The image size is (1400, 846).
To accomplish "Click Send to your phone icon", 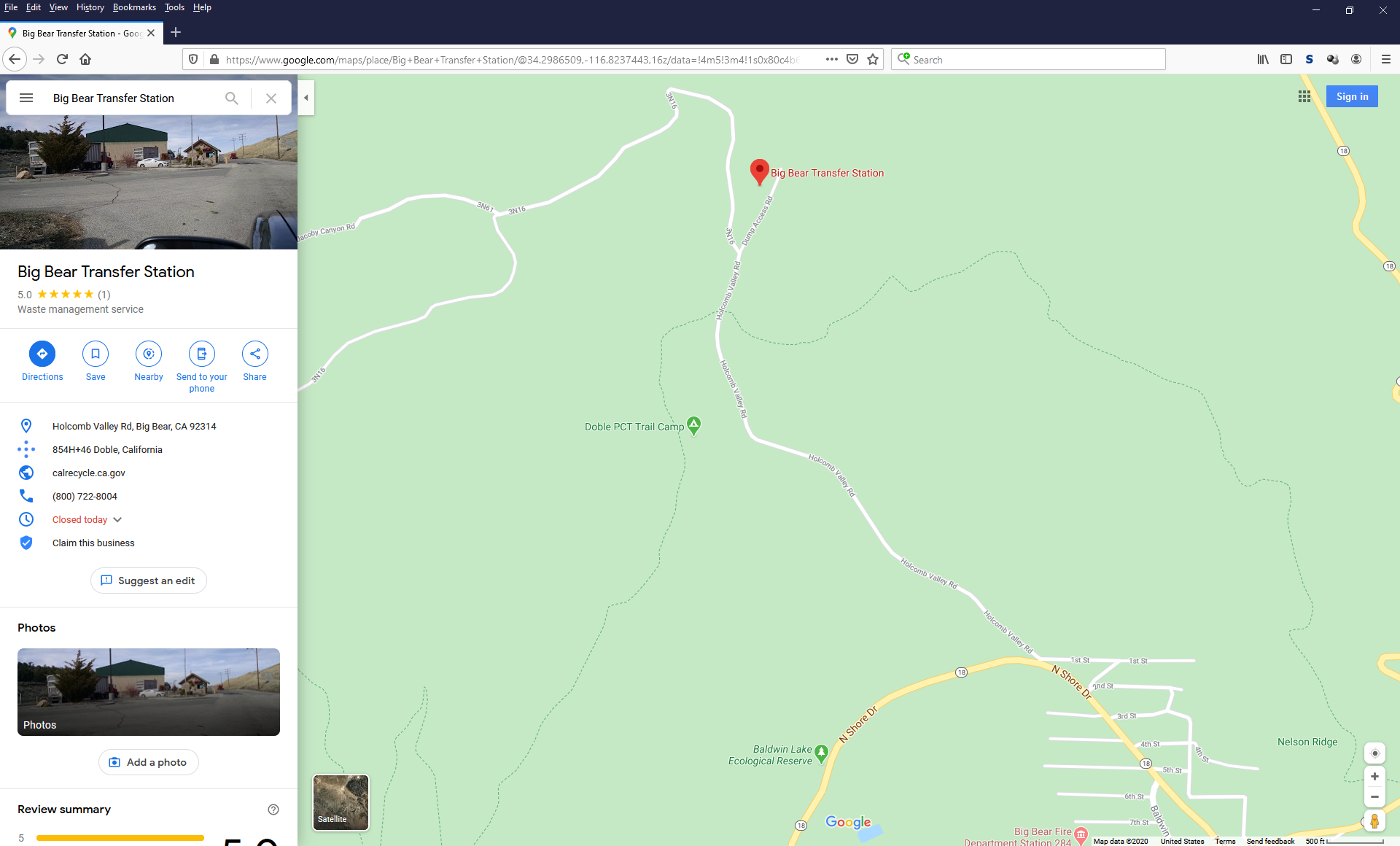I will click(x=201, y=354).
